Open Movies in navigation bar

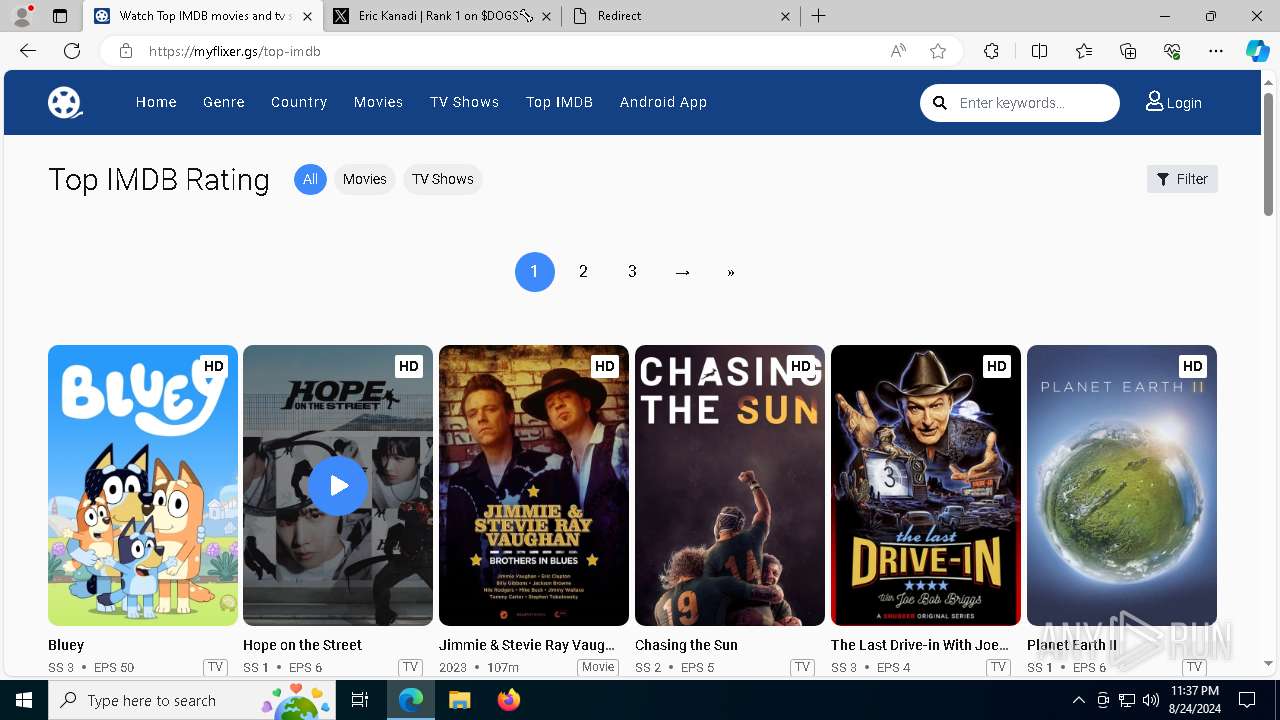[x=378, y=102]
